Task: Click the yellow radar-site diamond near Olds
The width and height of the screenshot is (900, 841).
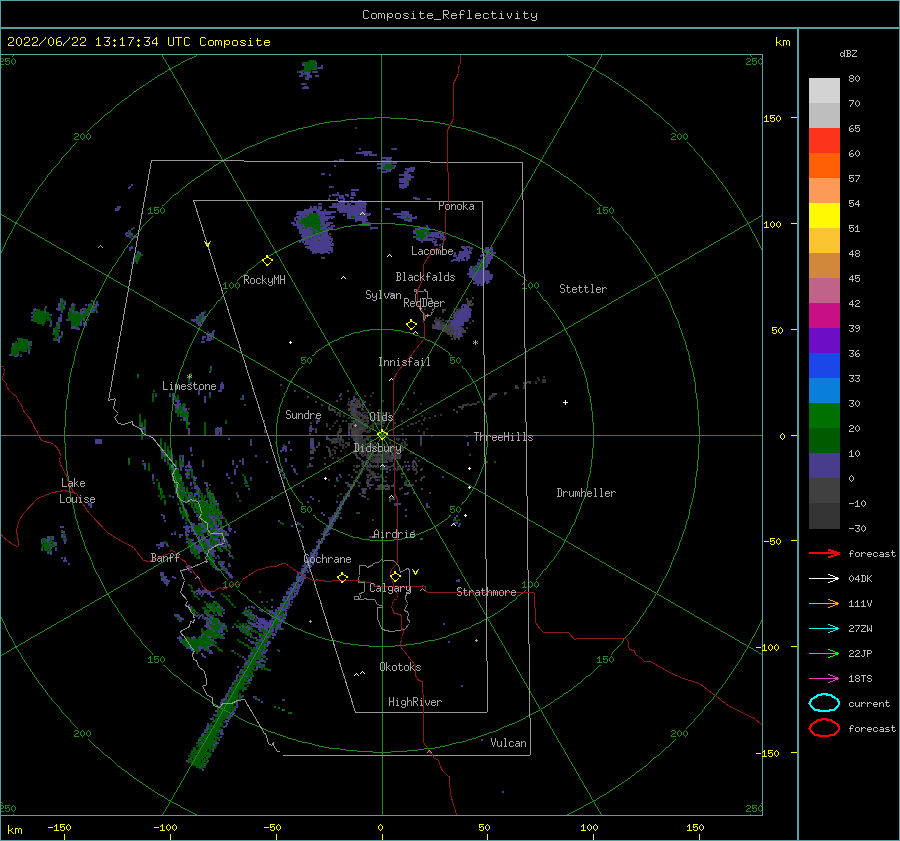Action: (x=382, y=435)
